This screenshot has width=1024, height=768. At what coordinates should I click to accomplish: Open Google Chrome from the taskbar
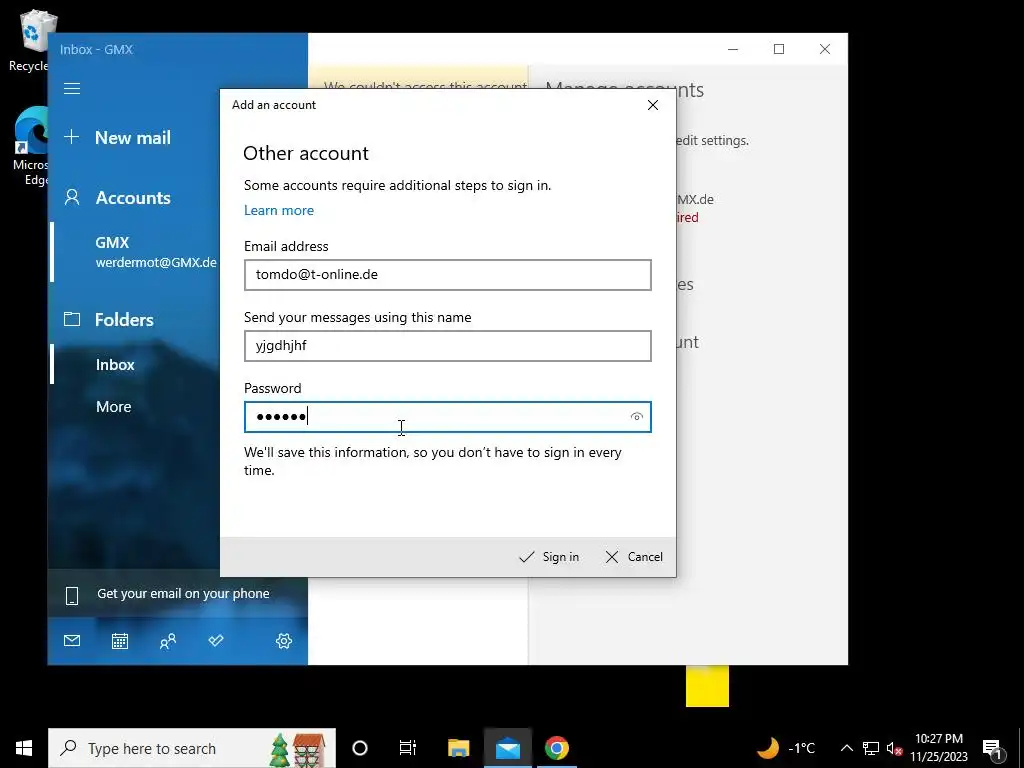point(556,748)
